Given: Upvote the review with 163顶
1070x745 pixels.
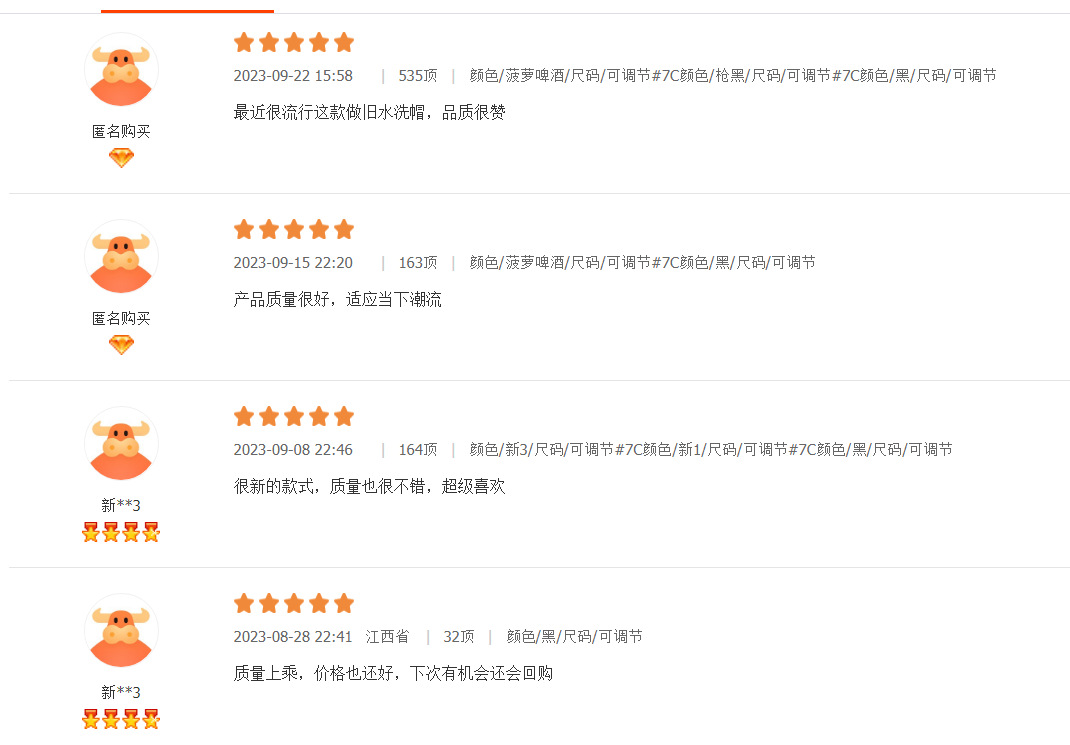Looking at the screenshot, I should [x=418, y=263].
